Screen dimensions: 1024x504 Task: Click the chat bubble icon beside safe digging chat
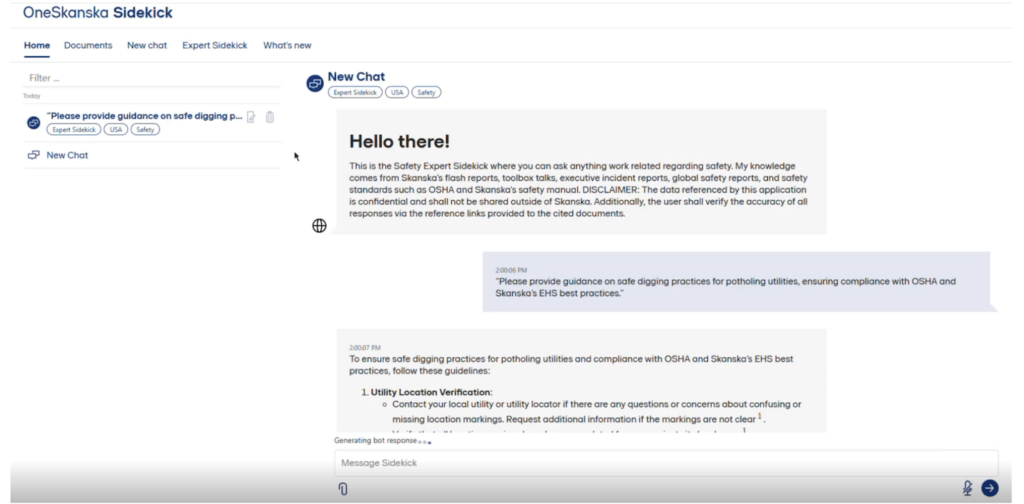click(x=33, y=123)
